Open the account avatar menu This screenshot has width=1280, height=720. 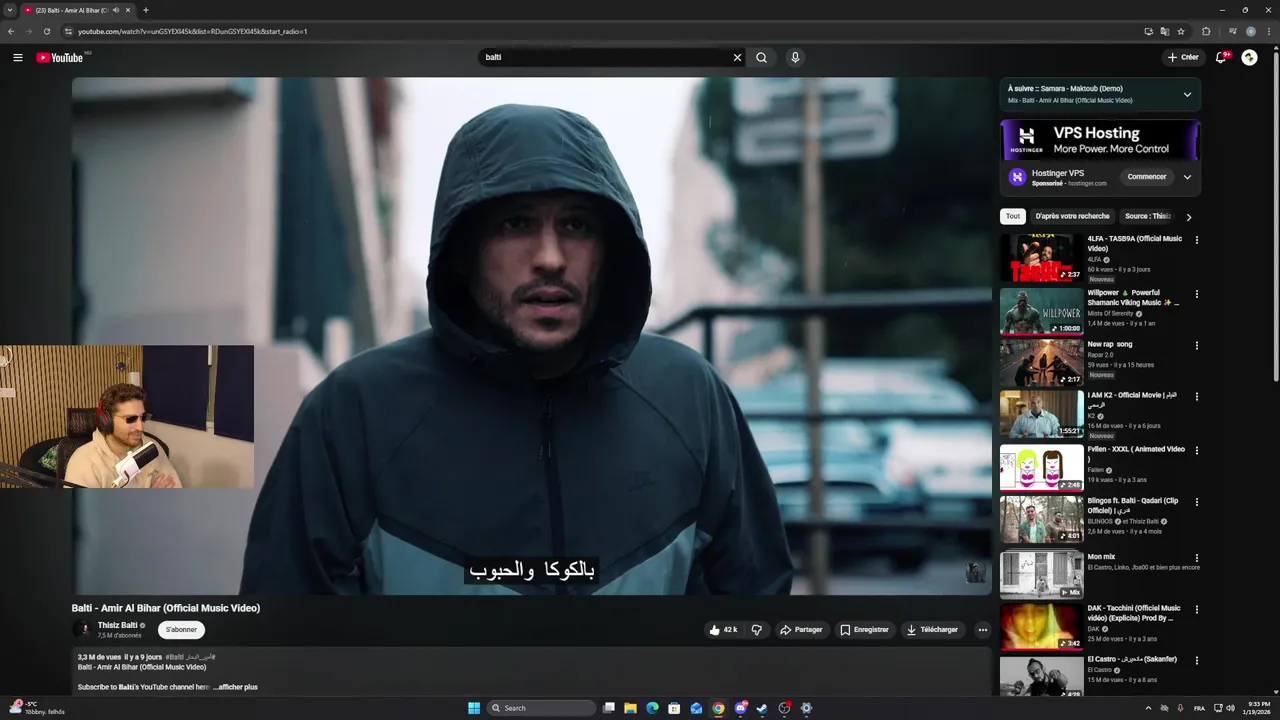1249,58
